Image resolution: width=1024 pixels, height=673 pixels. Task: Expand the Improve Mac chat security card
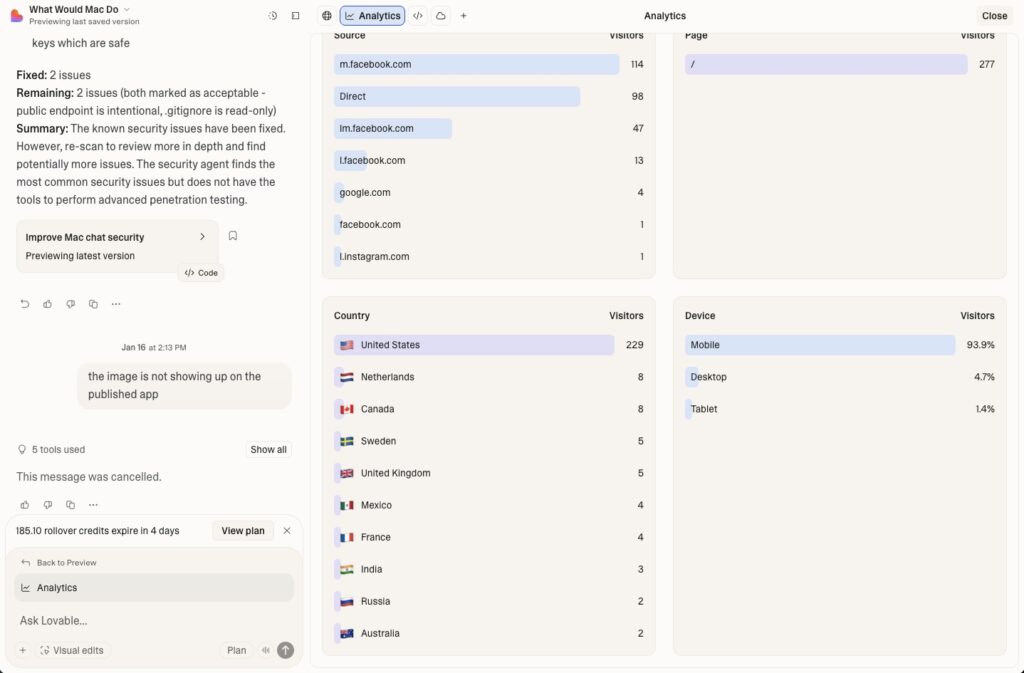coord(202,237)
